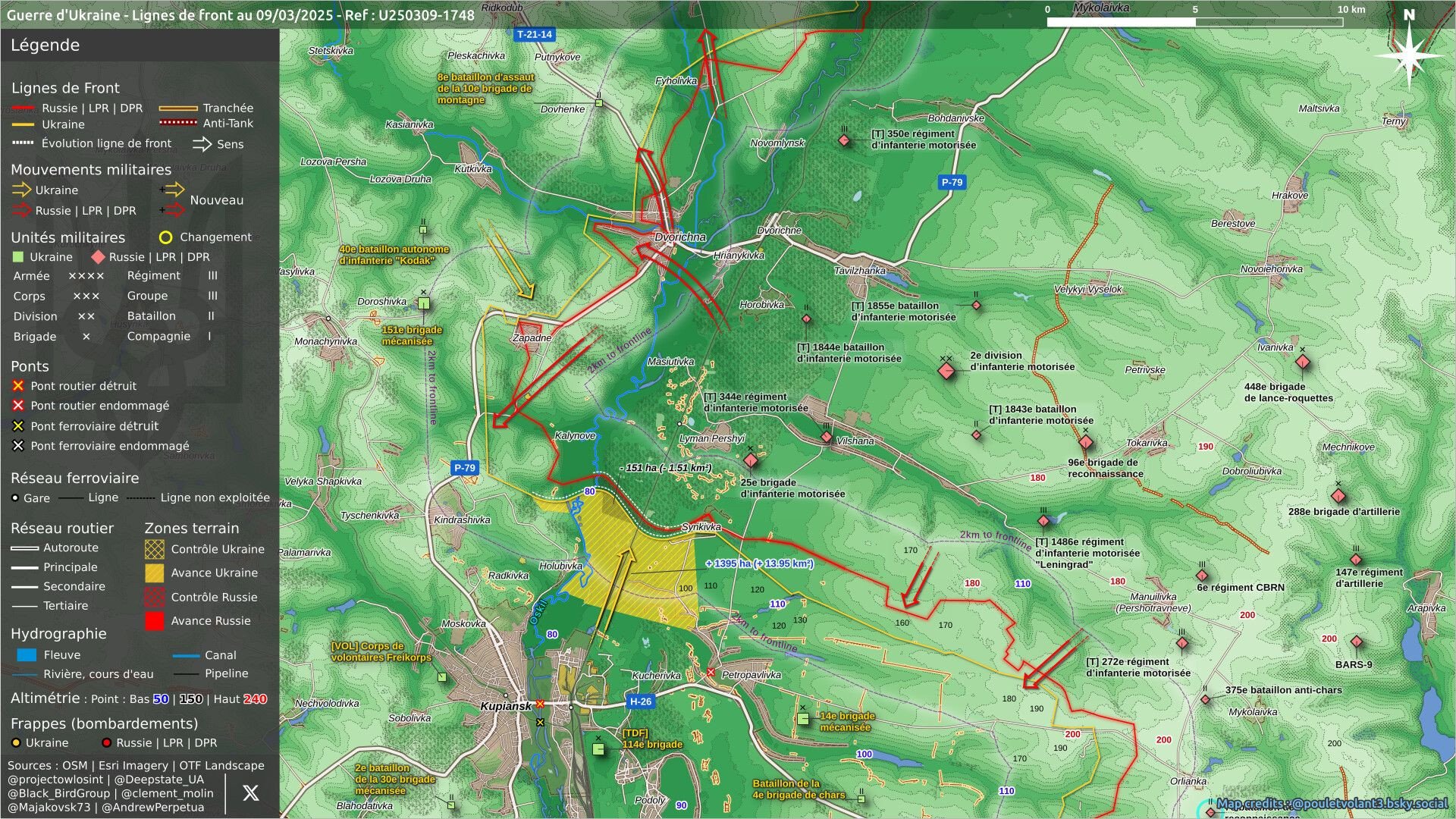Select the 14e brigade mécanisée green square marker
This screenshot has width=1456, height=819.
point(803,718)
